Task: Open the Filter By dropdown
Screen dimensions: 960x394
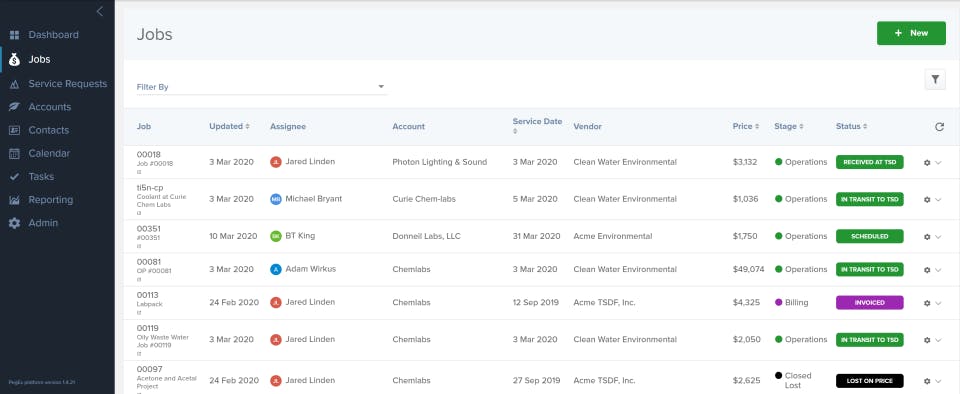Action: pos(262,87)
